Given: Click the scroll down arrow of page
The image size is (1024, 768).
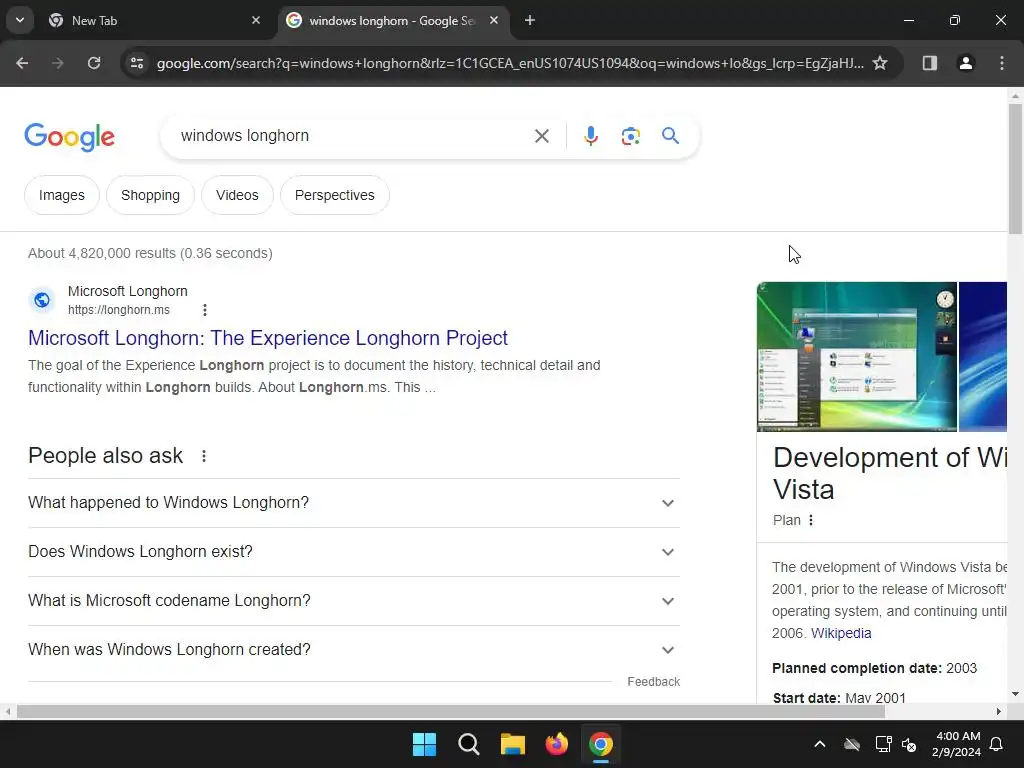Looking at the screenshot, I should (x=1015, y=694).
